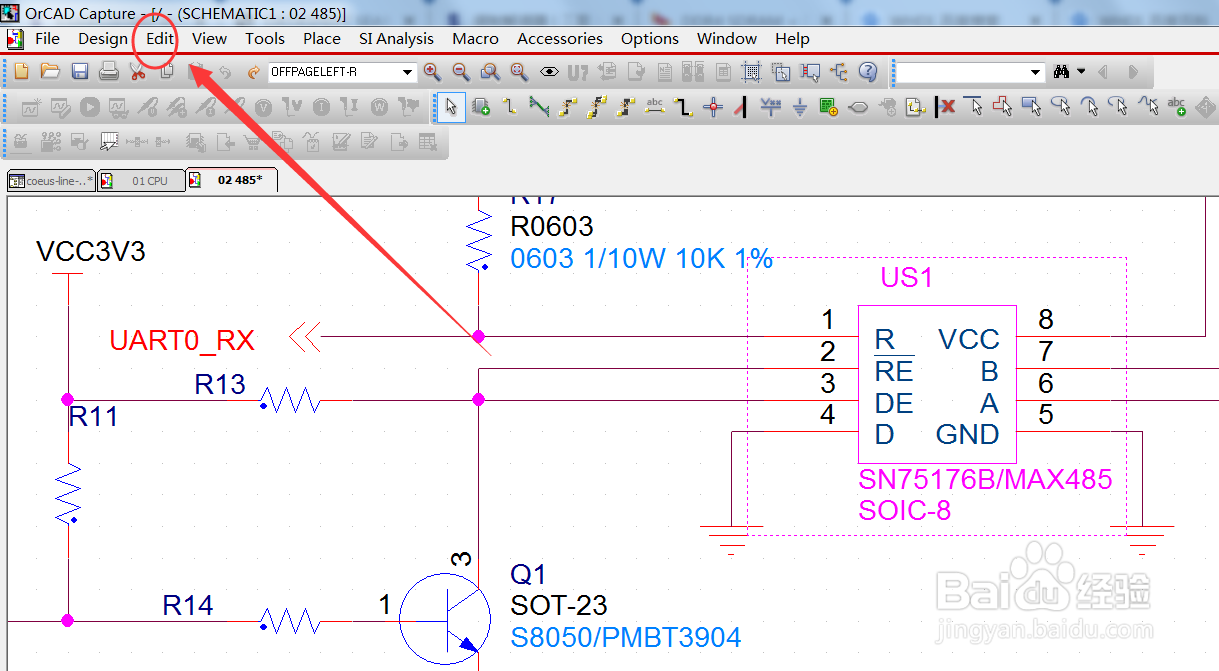Viewport: 1219px width, 671px height.
Task: Select the Place Net Alias abc tool
Action: point(655,106)
